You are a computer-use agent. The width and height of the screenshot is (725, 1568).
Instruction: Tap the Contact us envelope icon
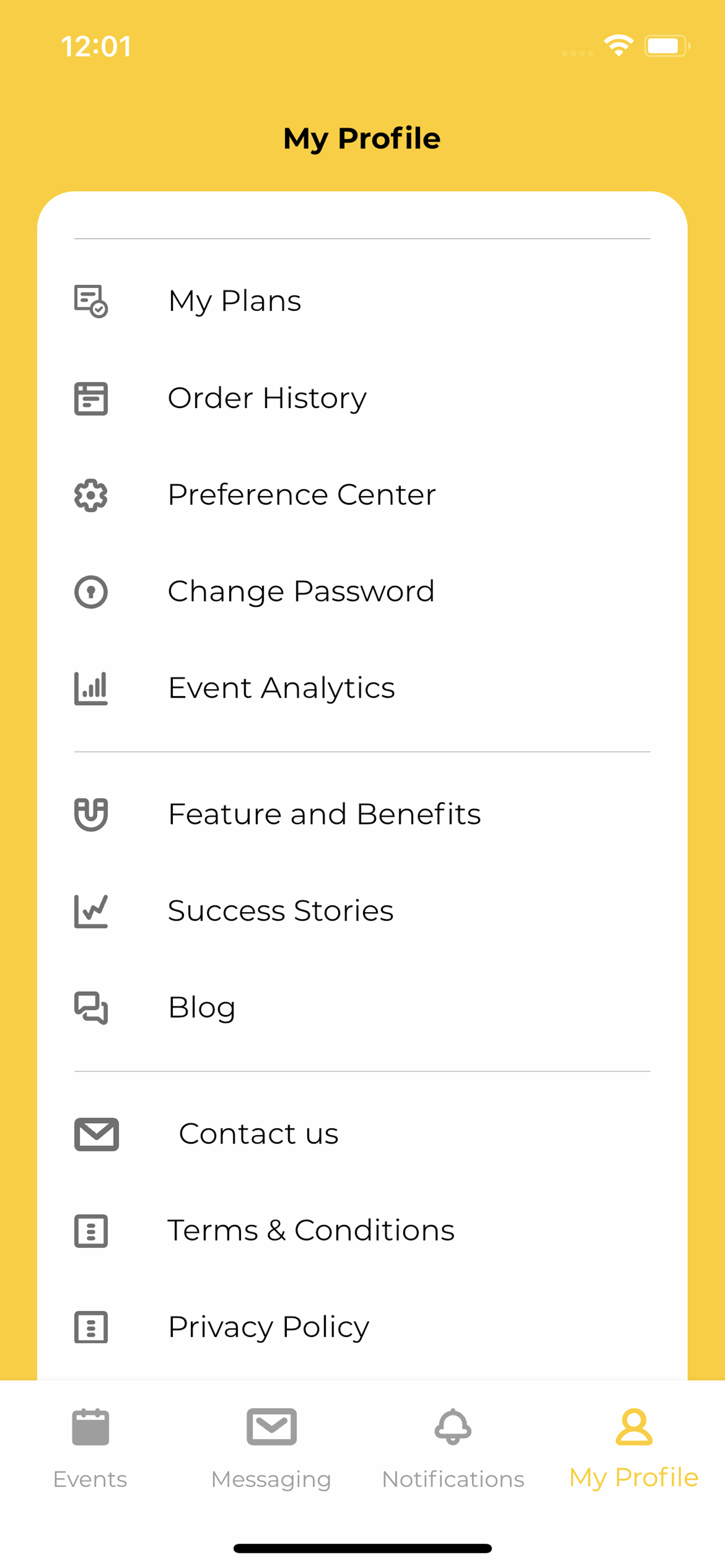click(96, 1134)
